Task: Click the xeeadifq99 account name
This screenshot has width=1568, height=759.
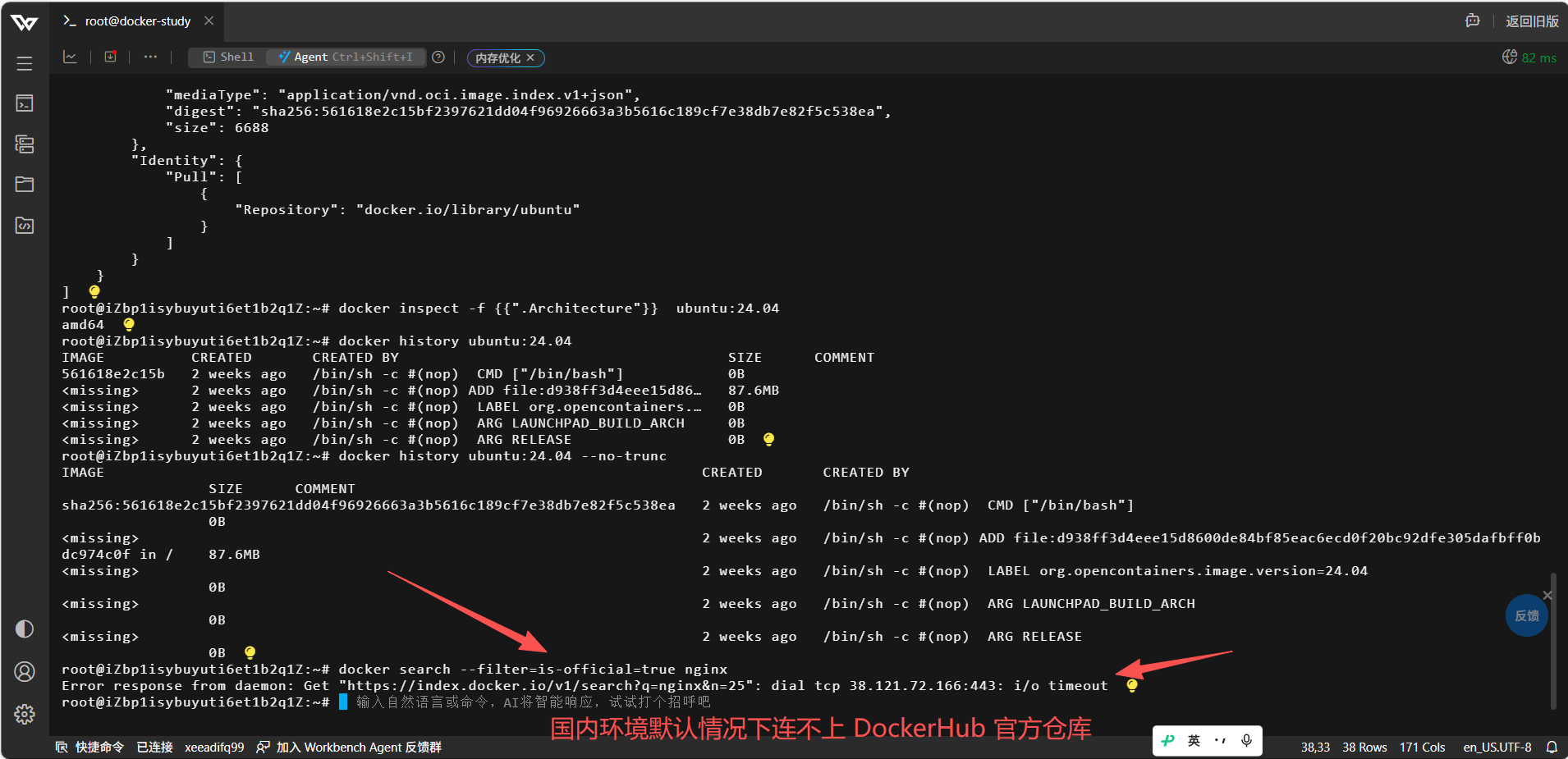Action: (214, 747)
